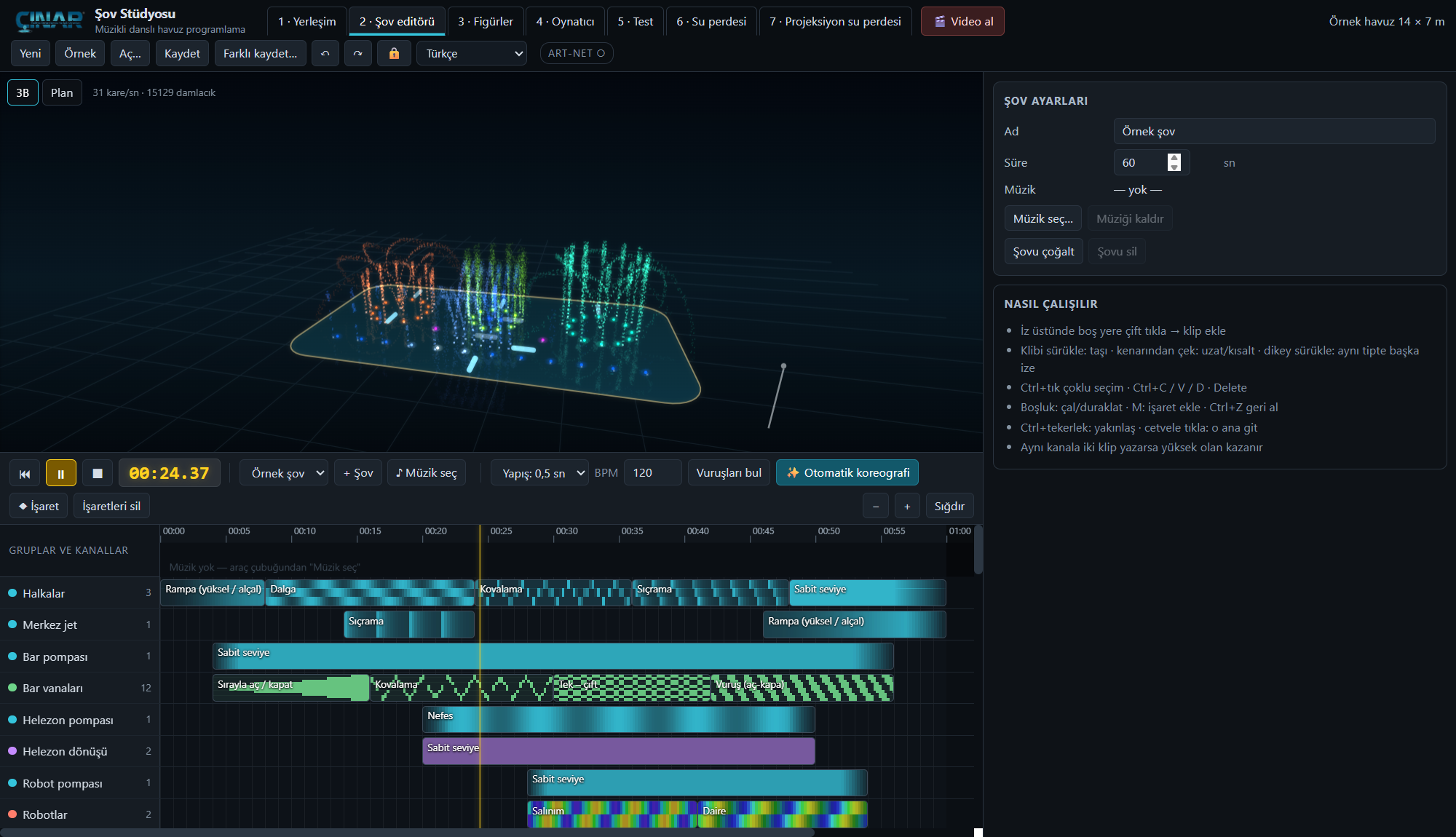Viewport: 1456px width, 837px height.
Task: Open the 3 · Figürler tab
Action: pyautogui.click(x=486, y=21)
